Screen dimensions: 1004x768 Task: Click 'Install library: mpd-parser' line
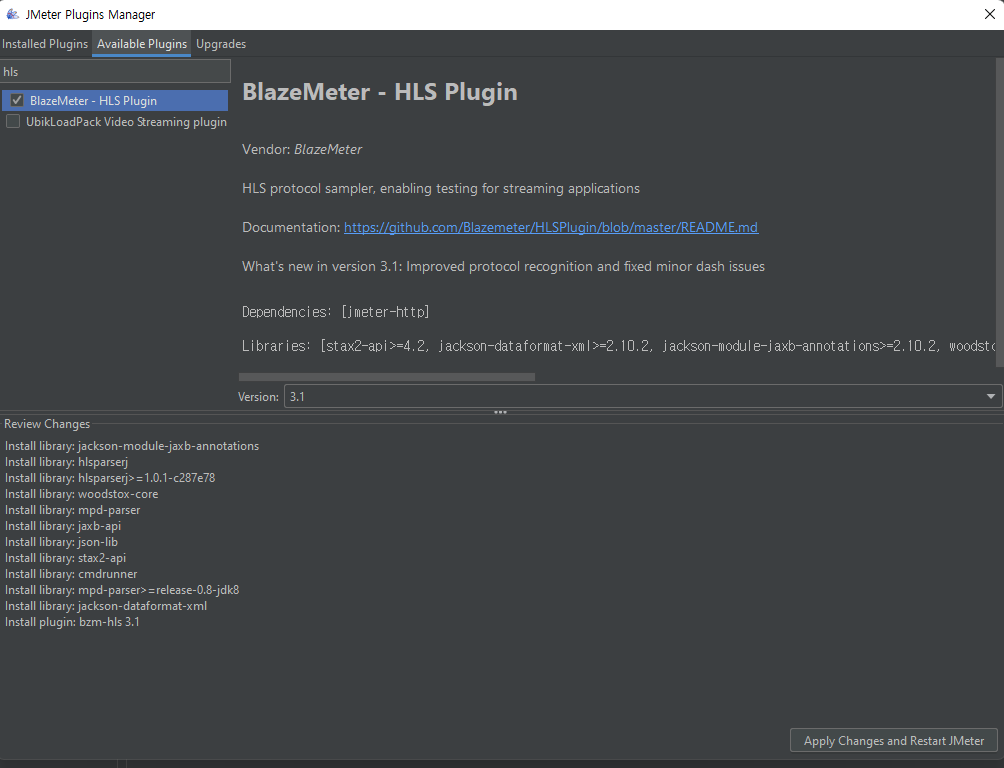[72, 510]
